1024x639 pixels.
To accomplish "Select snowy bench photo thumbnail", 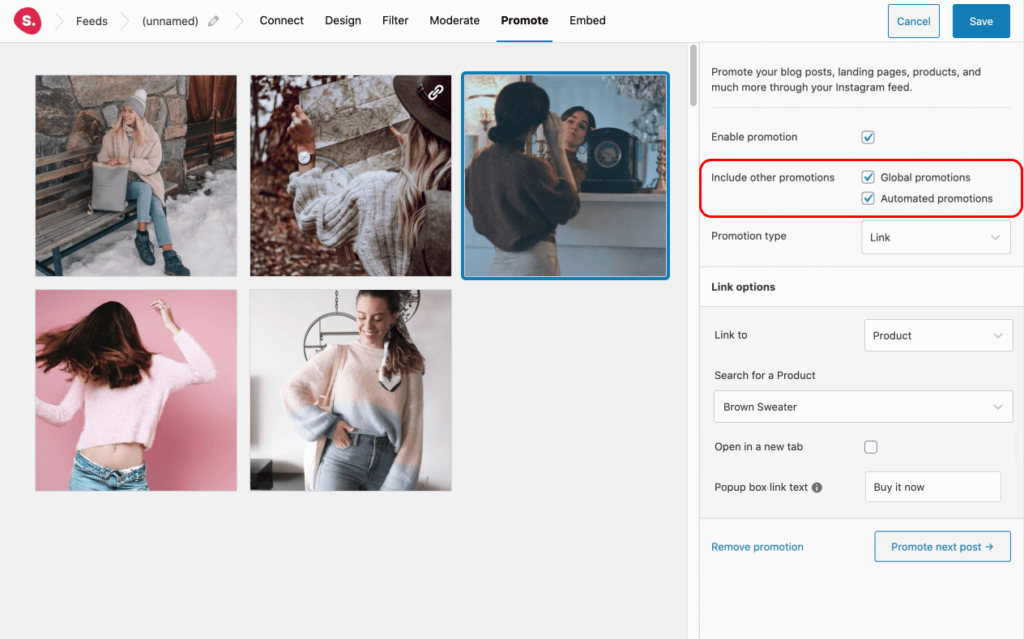I will pyautogui.click(x=136, y=175).
